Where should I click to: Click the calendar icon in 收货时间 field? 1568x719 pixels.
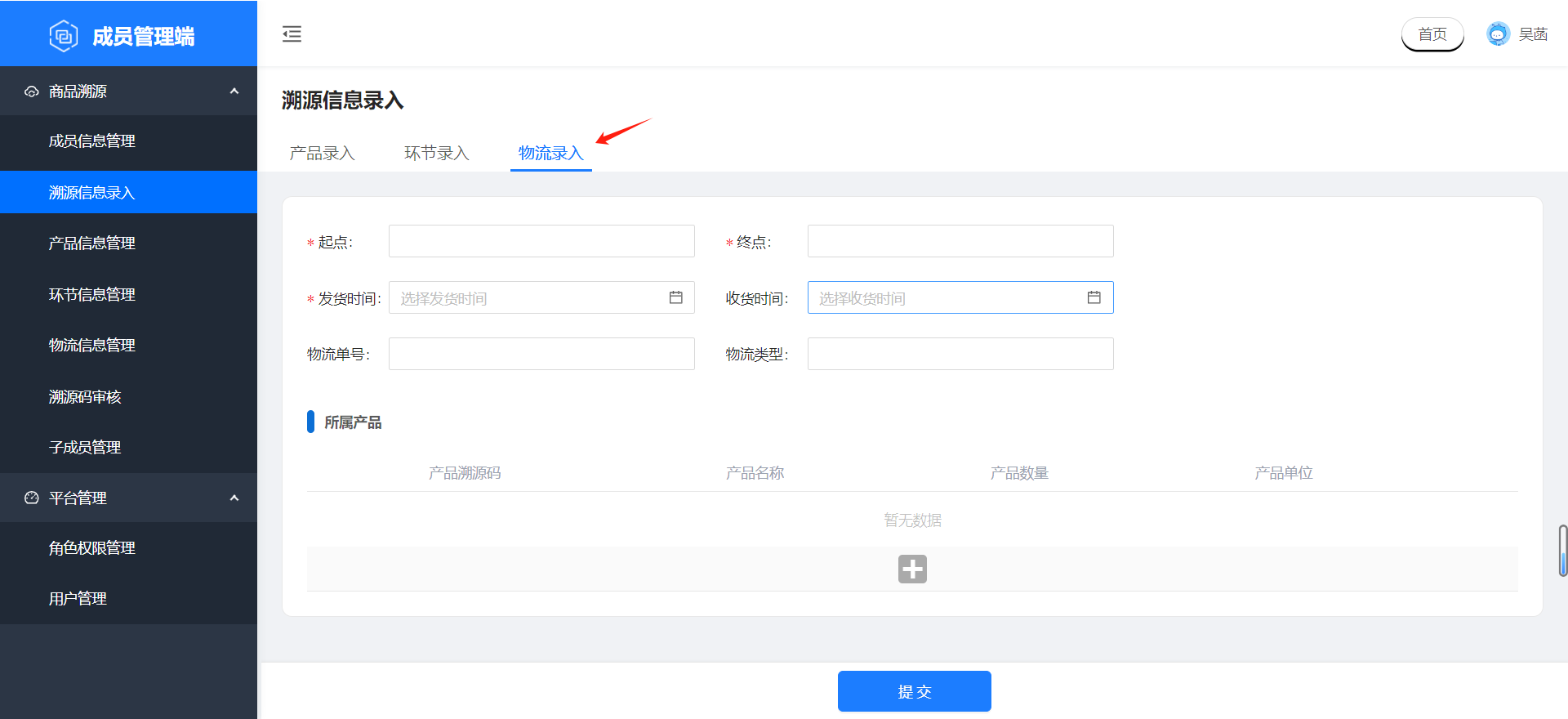[1094, 297]
